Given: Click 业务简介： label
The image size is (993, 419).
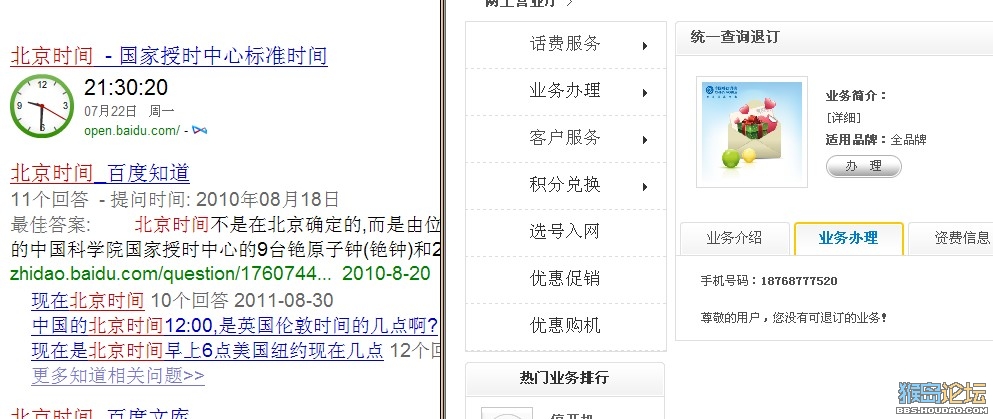Looking at the screenshot, I should click(856, 96).
